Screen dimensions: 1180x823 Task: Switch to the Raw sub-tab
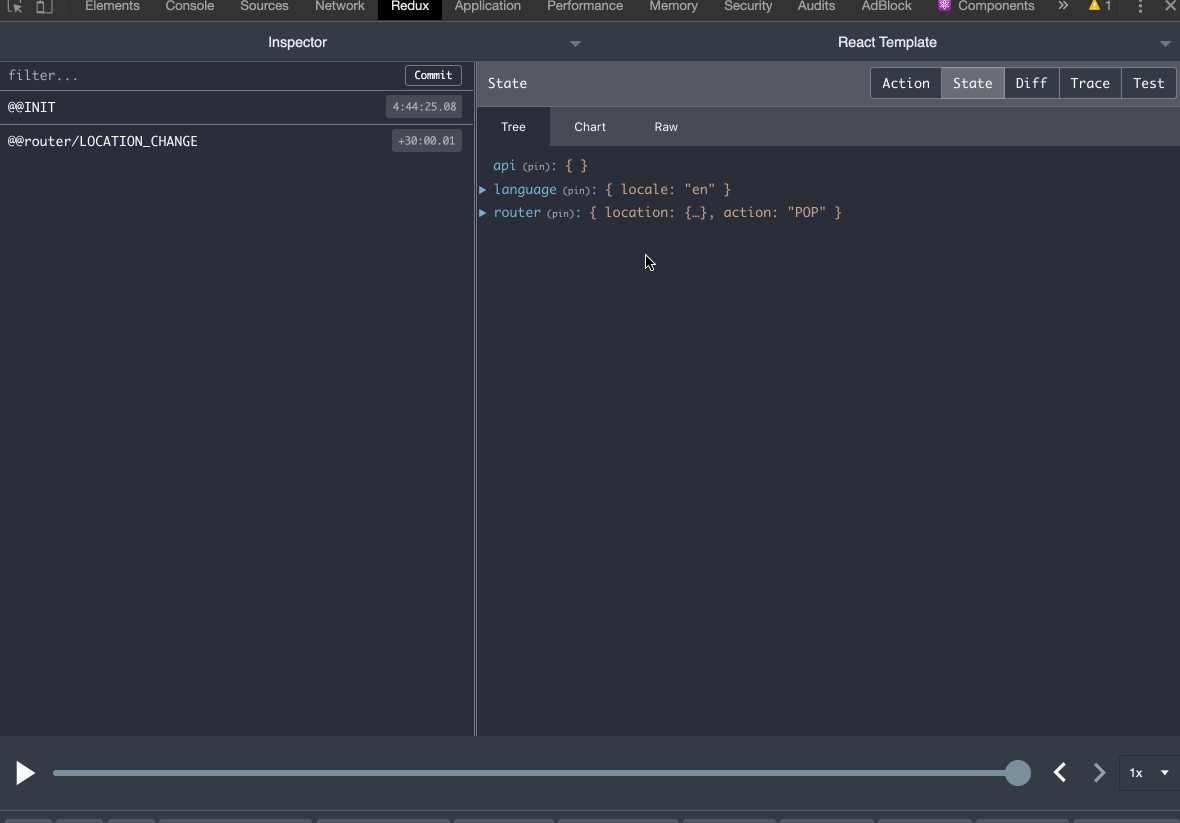666,126
